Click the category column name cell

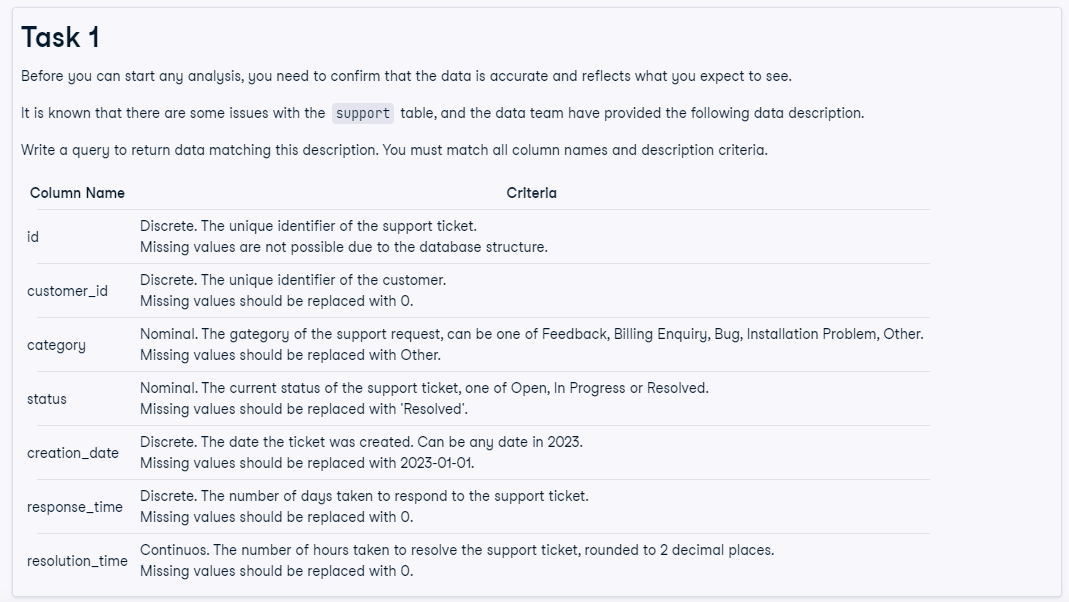click(56, 345)
